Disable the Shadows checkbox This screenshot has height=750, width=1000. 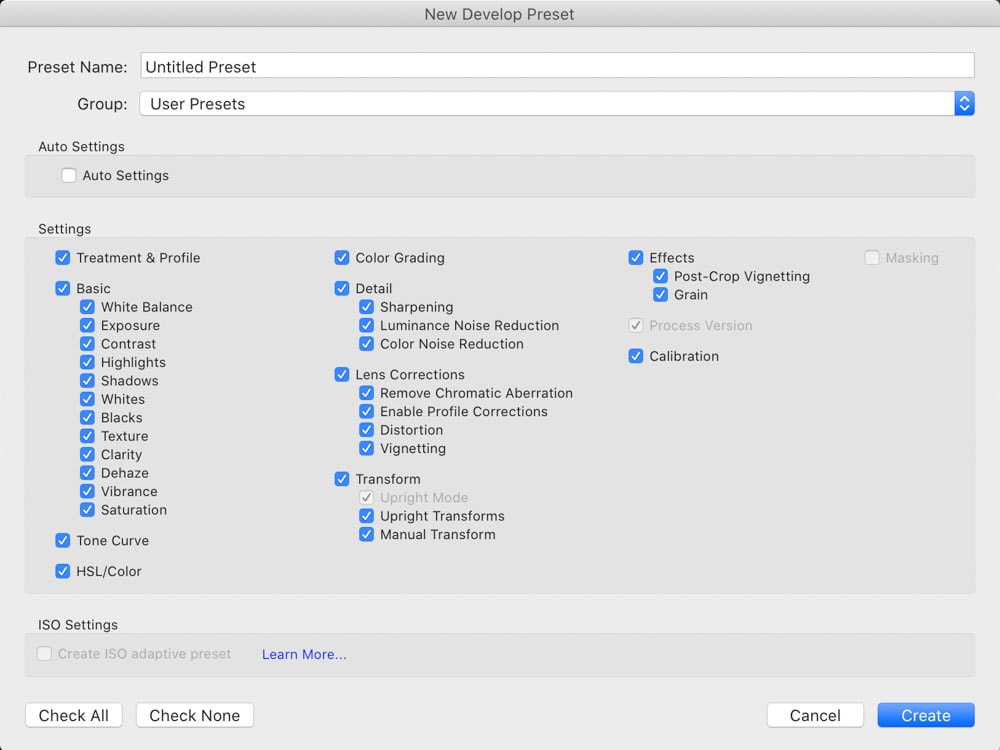(87, 381)
